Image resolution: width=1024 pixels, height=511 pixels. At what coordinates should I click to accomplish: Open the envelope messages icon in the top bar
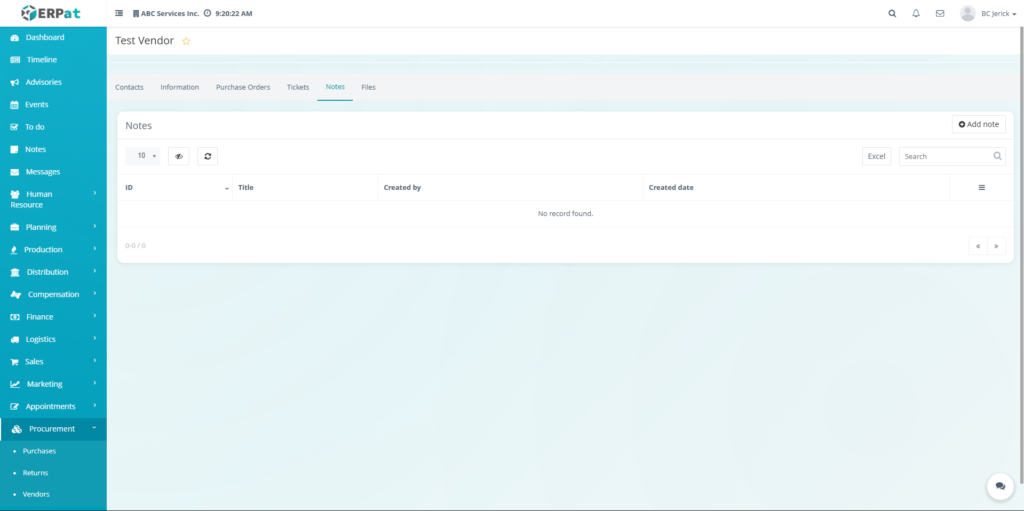pos(940,14)
